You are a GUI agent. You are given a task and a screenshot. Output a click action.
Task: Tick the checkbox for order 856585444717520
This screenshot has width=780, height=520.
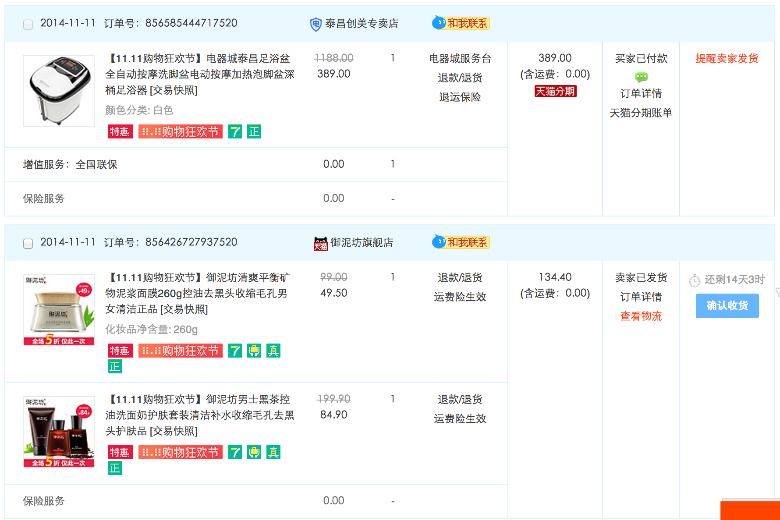click(28, 24)
